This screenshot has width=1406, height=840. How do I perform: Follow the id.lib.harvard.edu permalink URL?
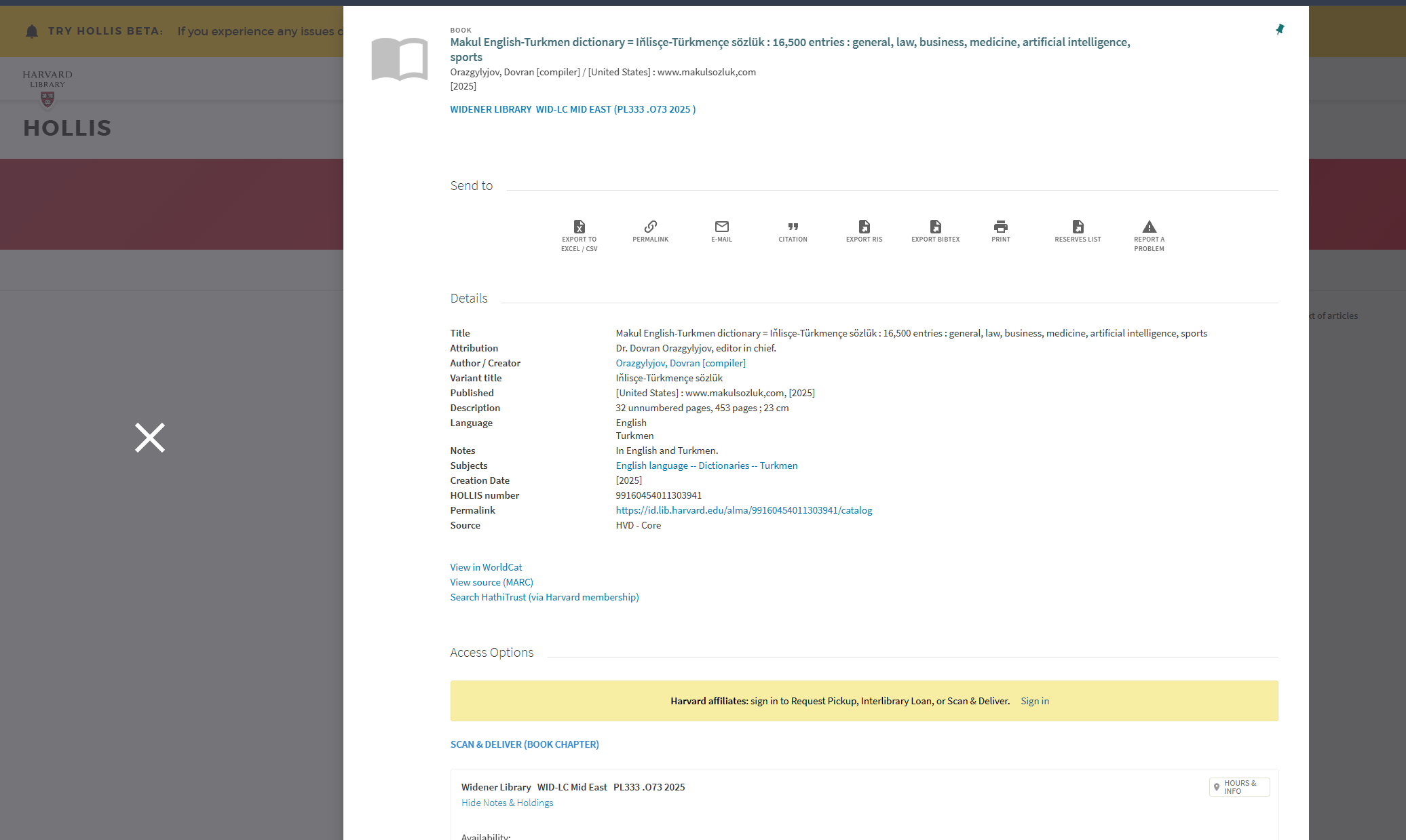(x=744, y=510)
